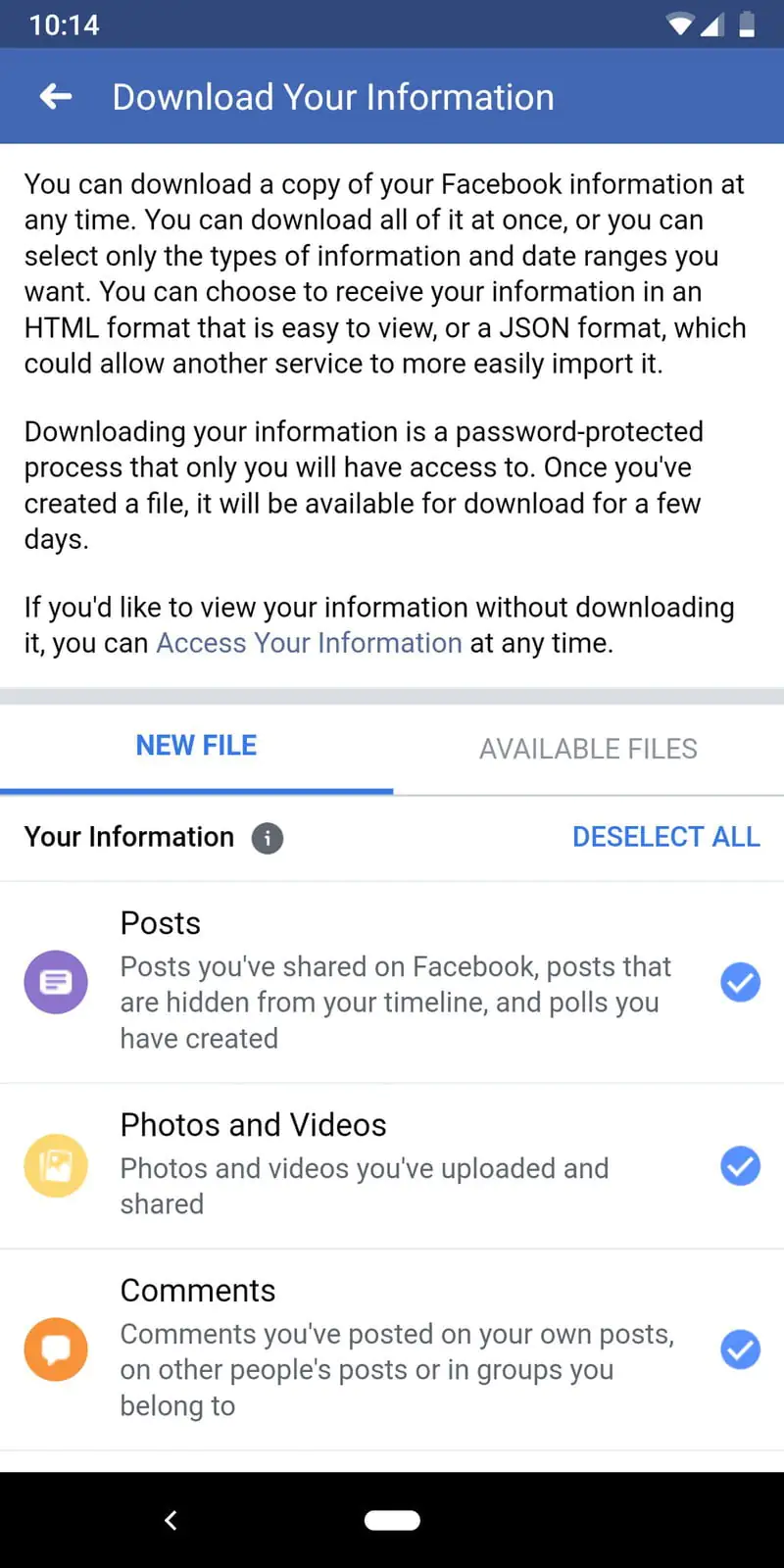Screen dimensions: 784x1568
Task: Select the NEW FILE tab
Action: coord(196,746)
